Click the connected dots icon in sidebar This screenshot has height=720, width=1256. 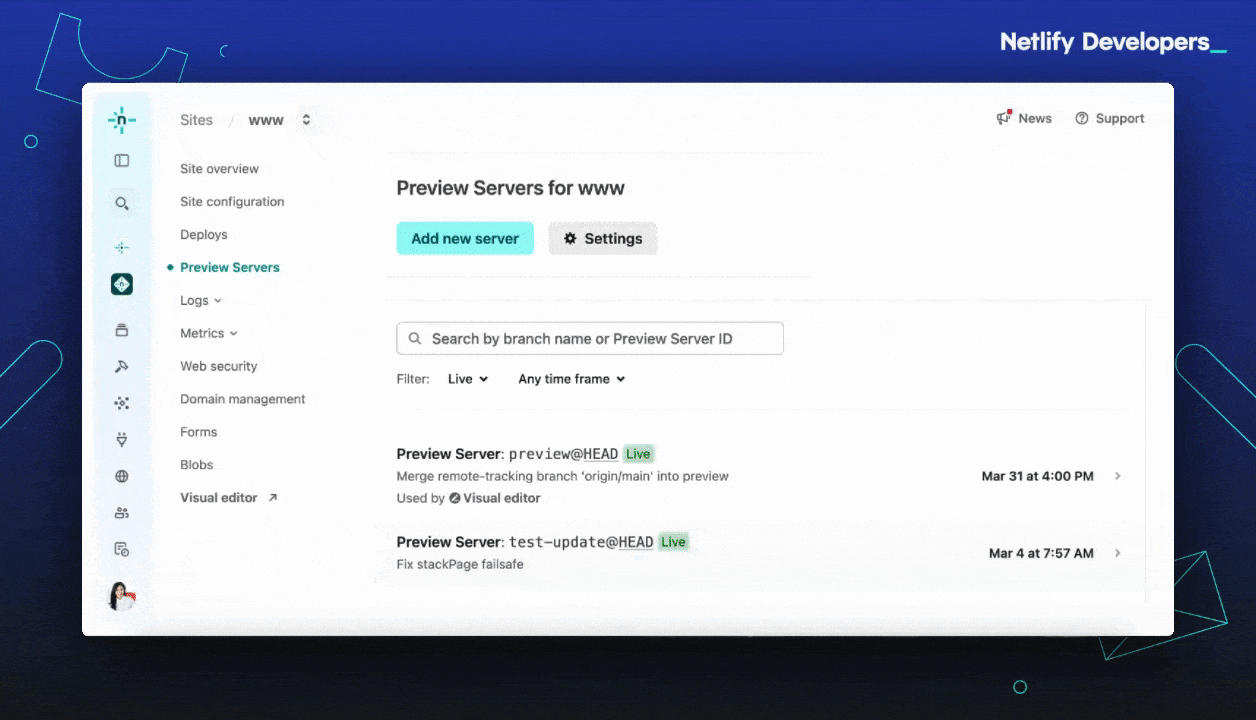[121, 403]
